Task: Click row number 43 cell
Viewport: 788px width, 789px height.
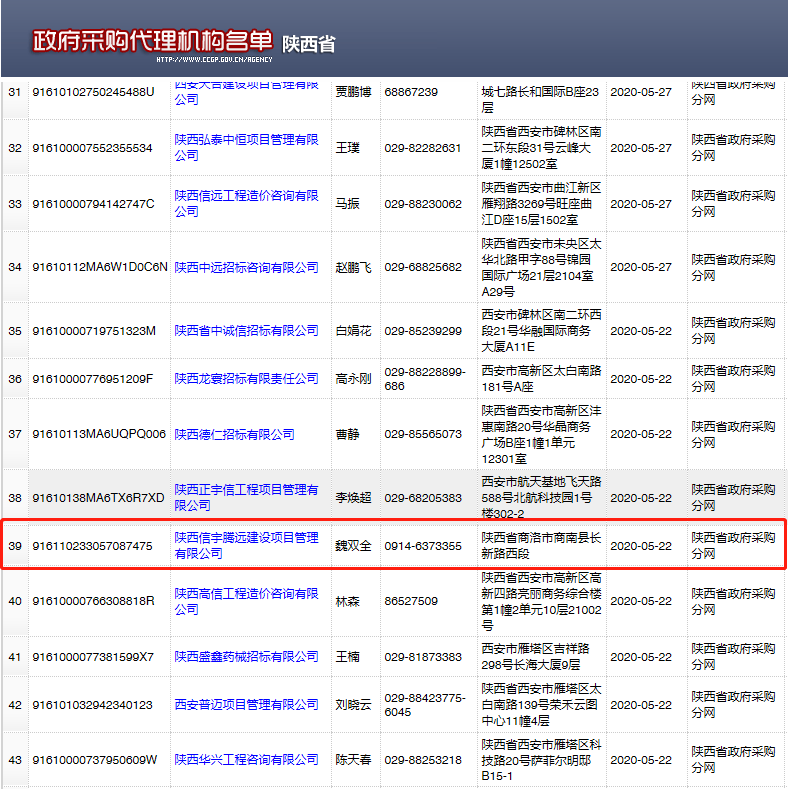Action: pos(15,760)
